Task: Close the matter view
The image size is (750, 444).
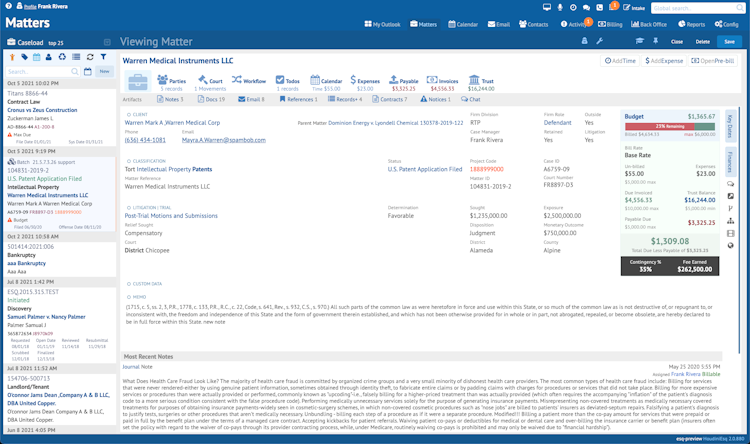Action: coord(677,42)
